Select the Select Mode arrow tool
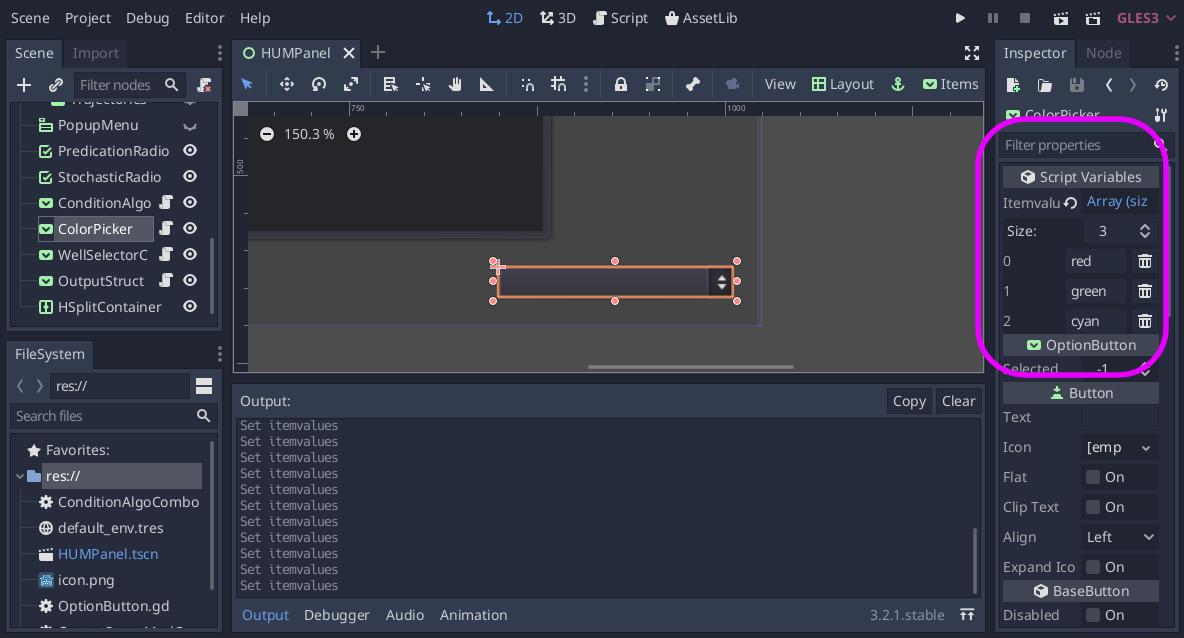Image resolution: width=1184 pixels, height=638 pixels. coord(247,84)
